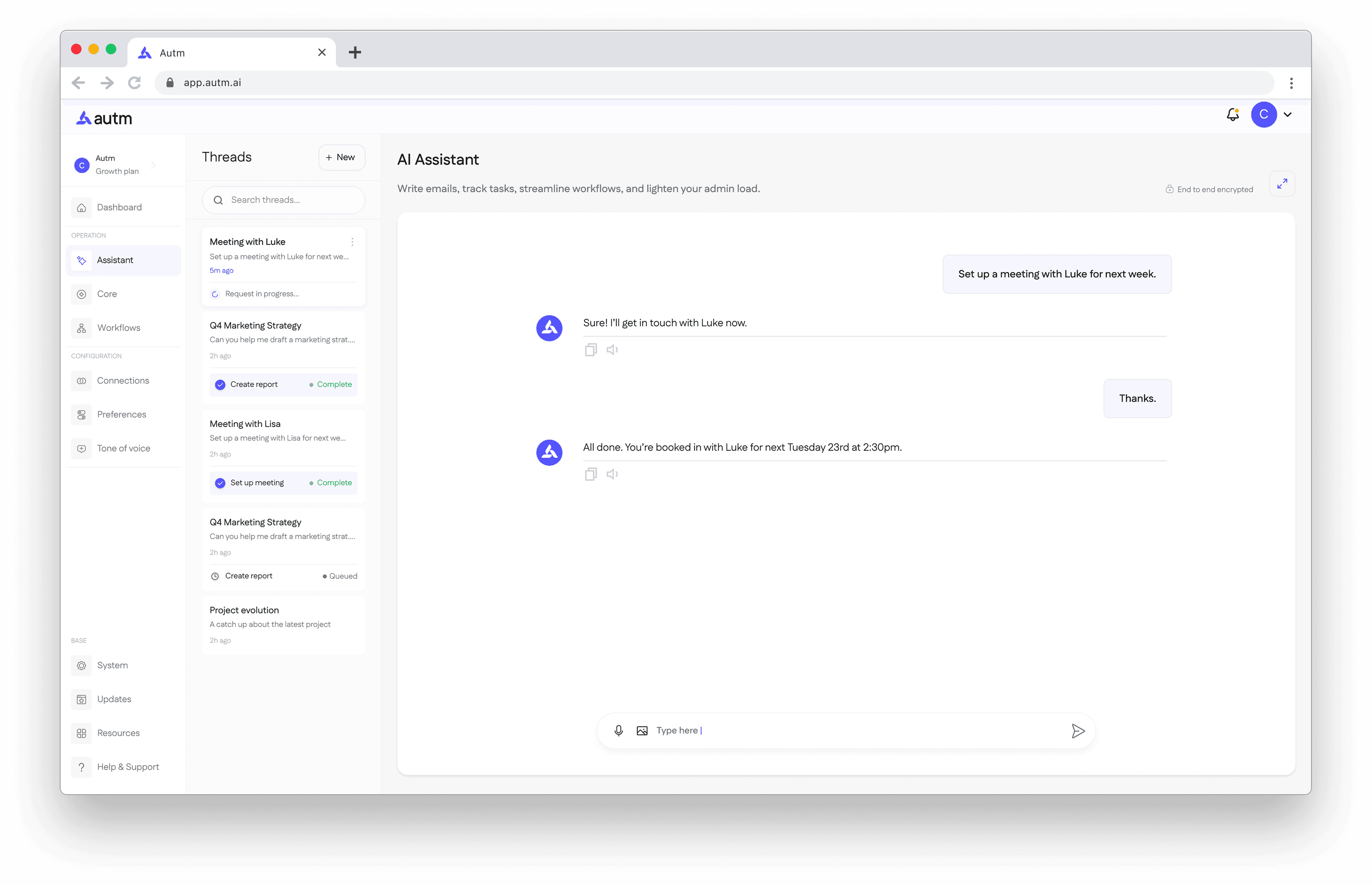Expand the chat to fullscreen
Screen dimensions: 1372x885
(1282, 184)
